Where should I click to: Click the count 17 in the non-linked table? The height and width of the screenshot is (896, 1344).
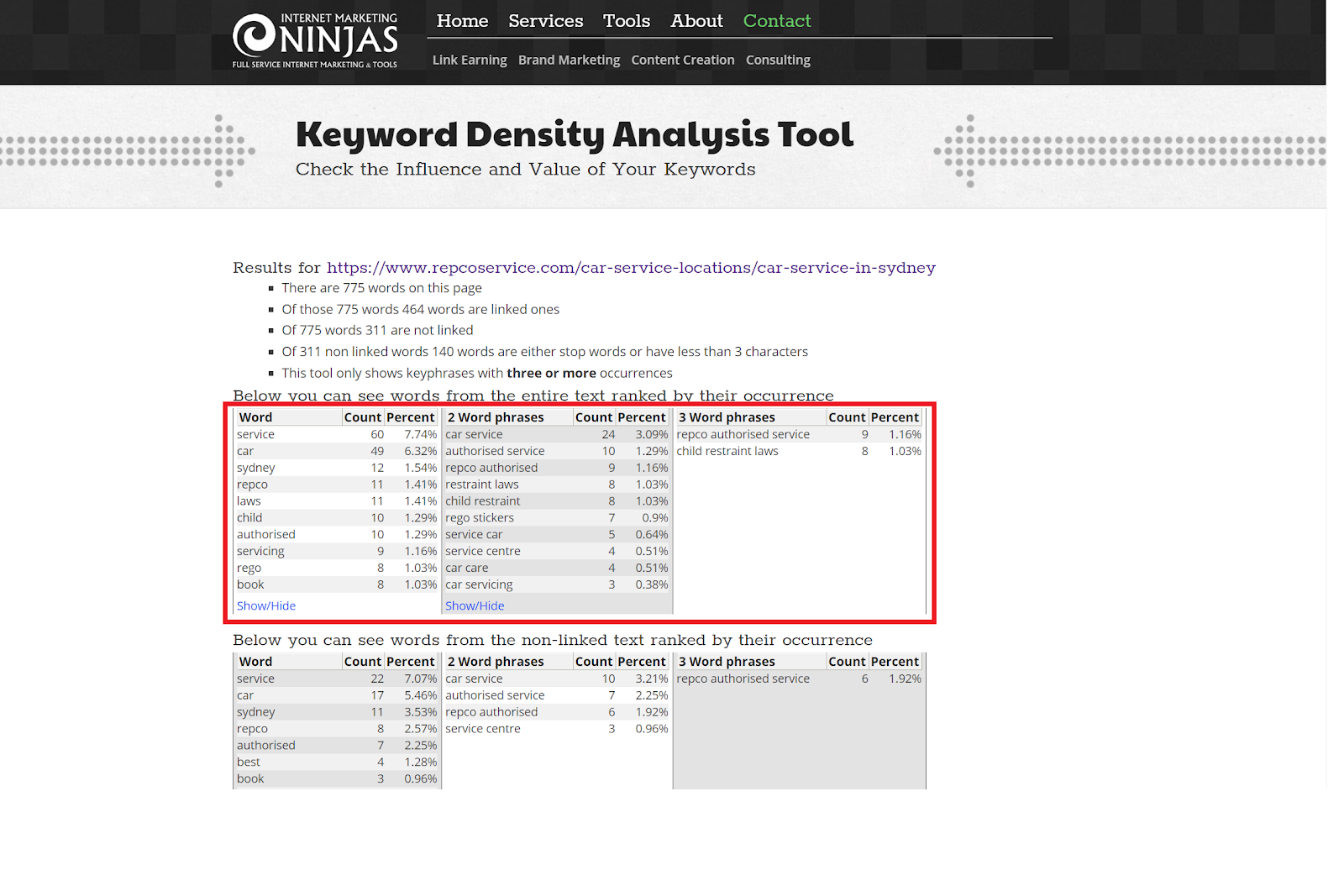click(377, 695)
